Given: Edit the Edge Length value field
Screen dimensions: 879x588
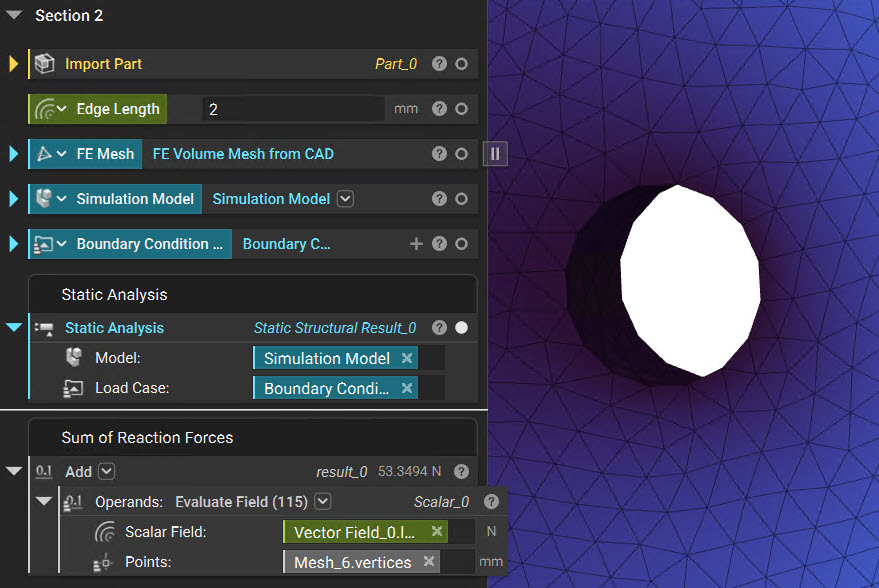Looking at the screenshot, I should tap(293, 109).
